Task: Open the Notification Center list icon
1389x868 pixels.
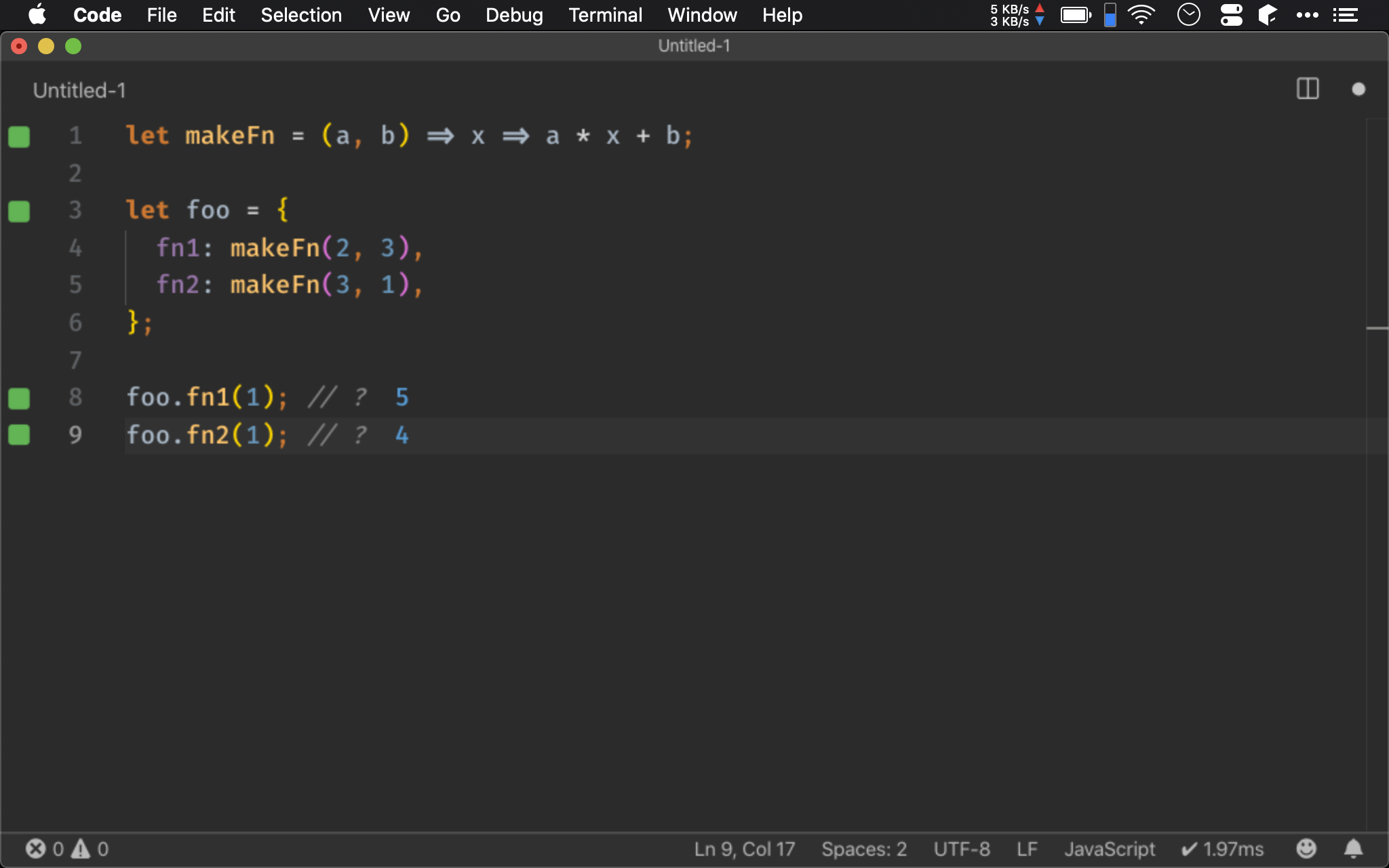Action: pos(1345,15)
